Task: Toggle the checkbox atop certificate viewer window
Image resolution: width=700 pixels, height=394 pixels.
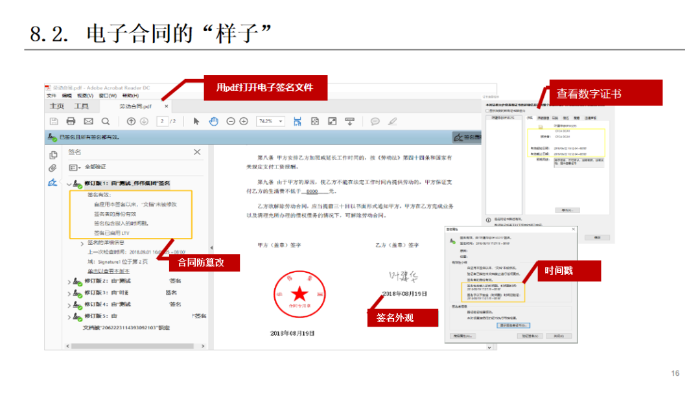Action: (x=488, y=111)
